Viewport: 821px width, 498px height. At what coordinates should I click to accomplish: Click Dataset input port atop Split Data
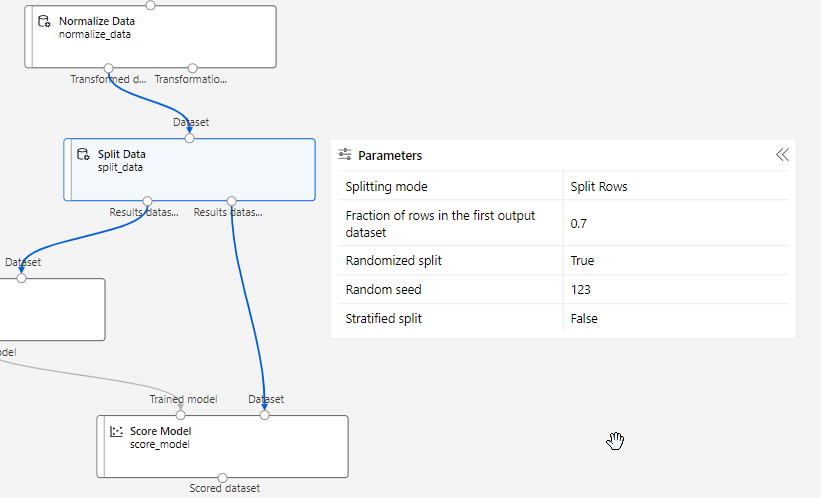point(190,138)
